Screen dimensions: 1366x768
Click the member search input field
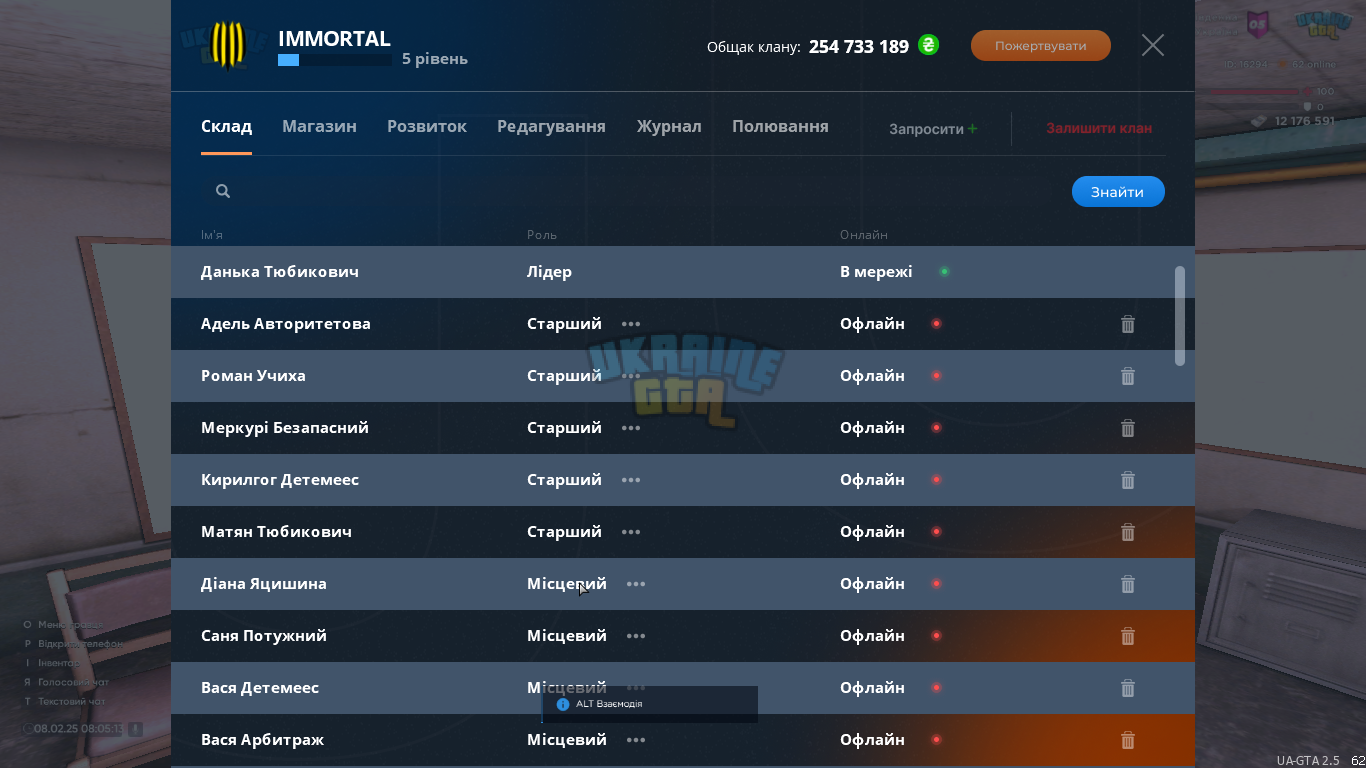[630, 191]
